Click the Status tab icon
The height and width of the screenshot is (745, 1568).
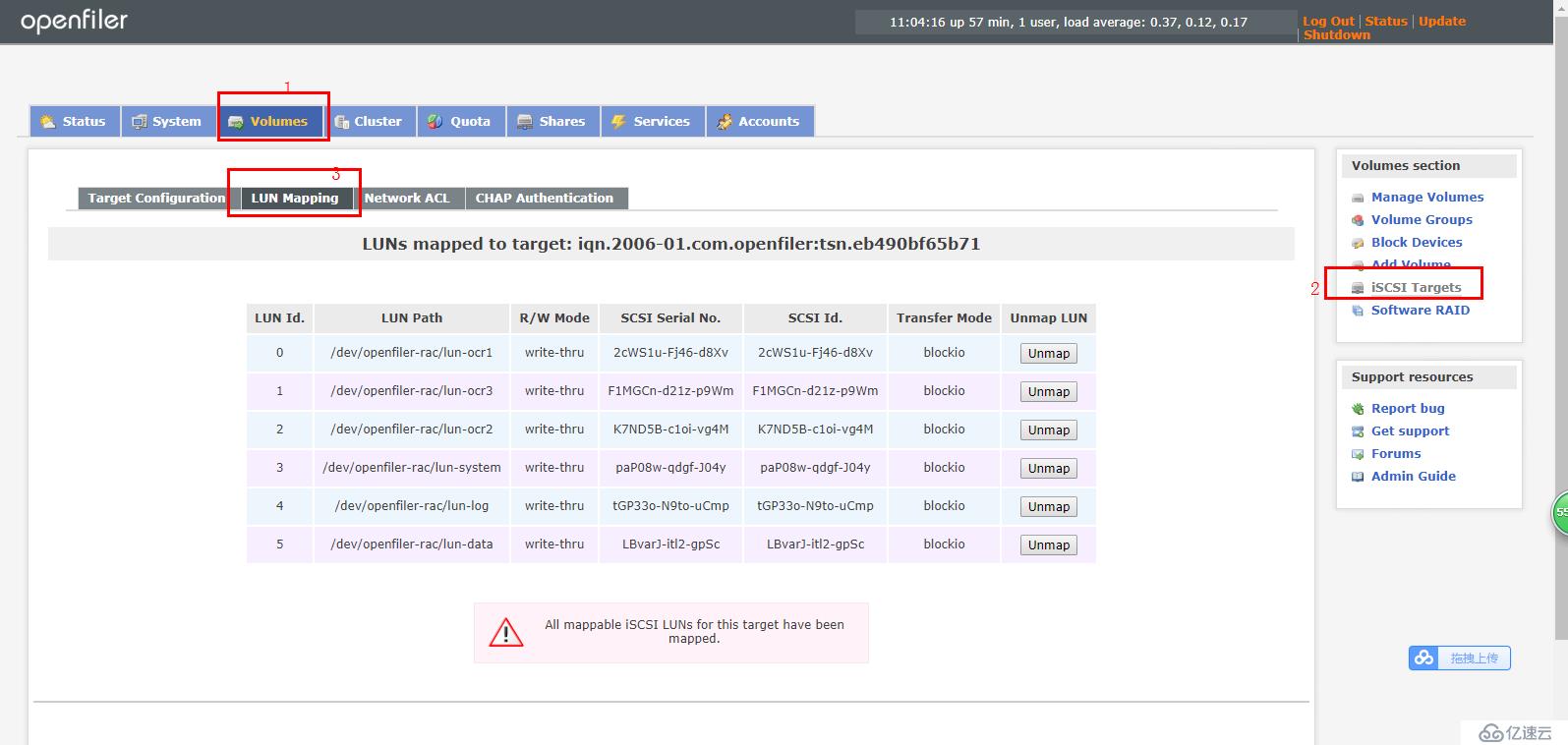[x=47, y=122]
